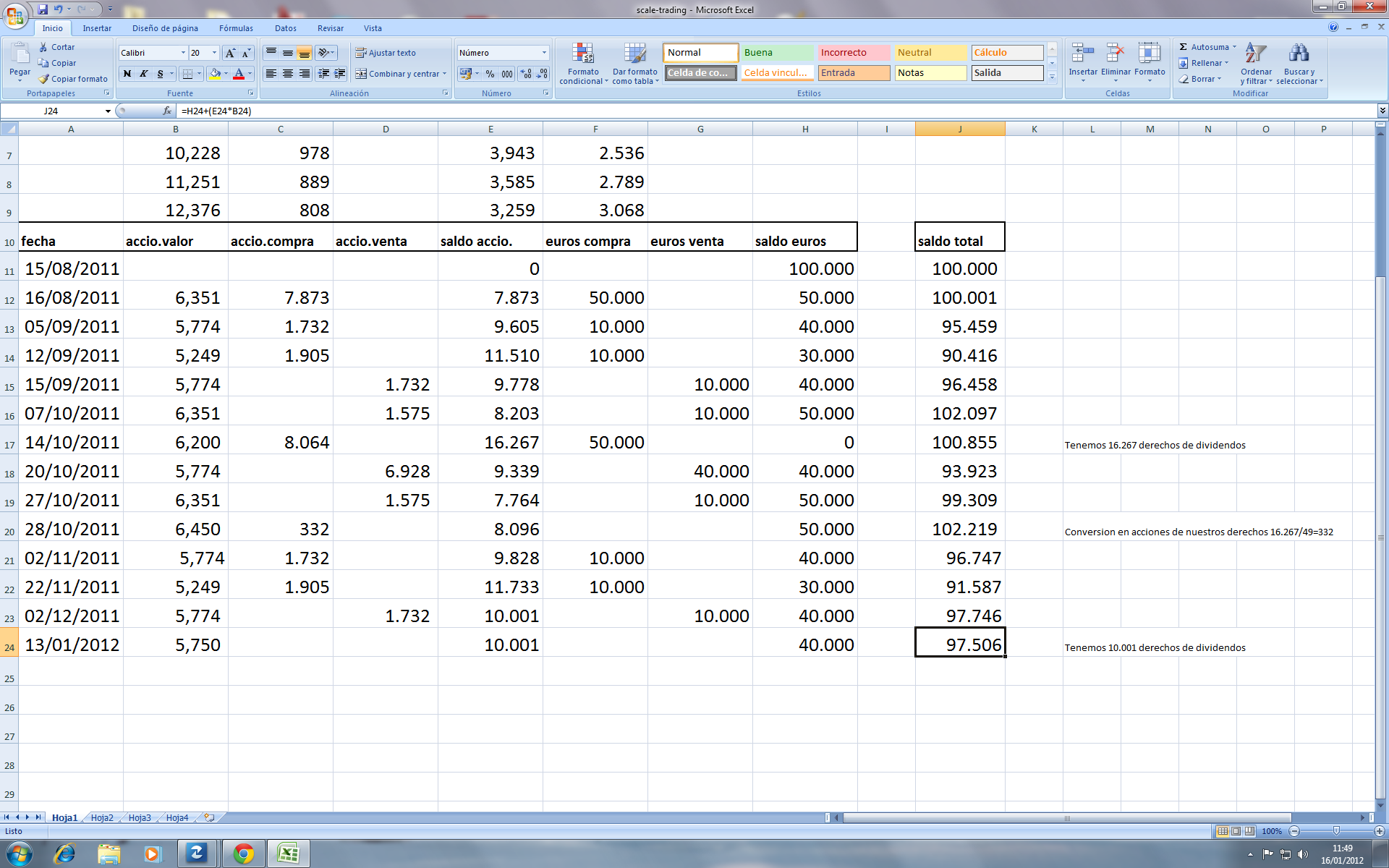The height and width of the screenshot is (868, 1389).
Task: Open the Hoja2 sheet tab
Action: [102, 817]
